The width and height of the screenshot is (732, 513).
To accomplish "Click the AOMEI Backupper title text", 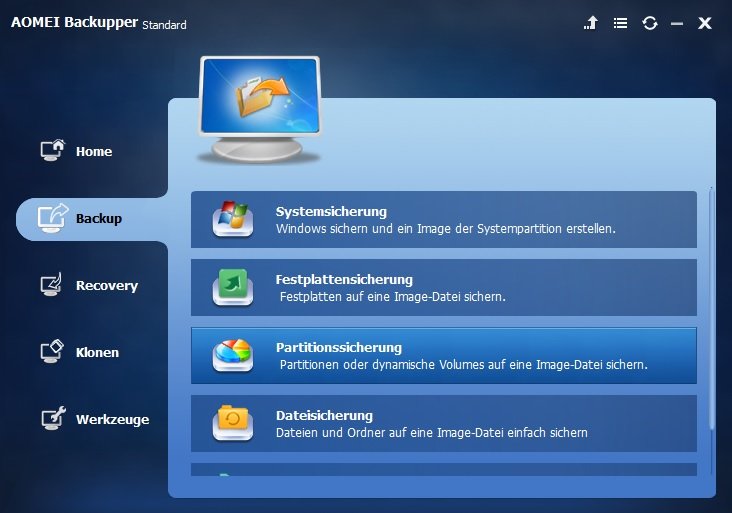I will click(x=74, y=22).
